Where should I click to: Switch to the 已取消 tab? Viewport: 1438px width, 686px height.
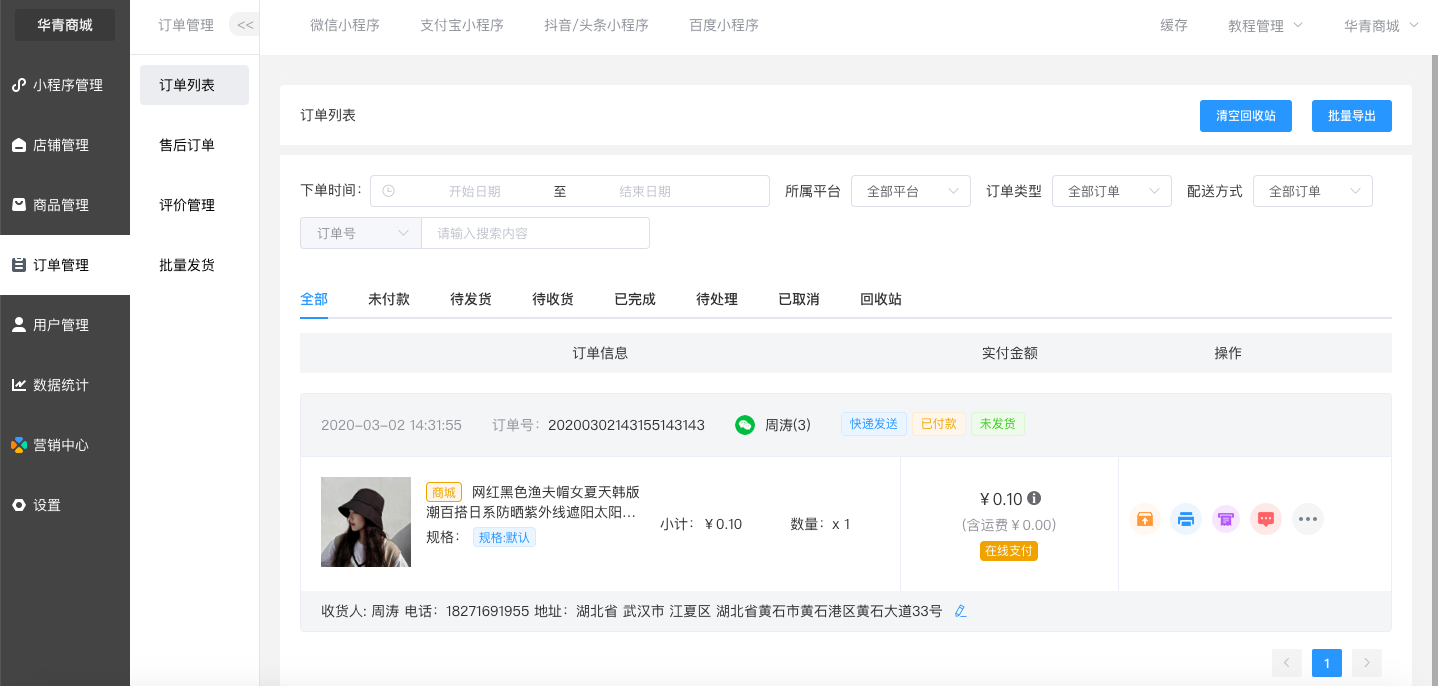pyautogui.click(x=799, y=299)
